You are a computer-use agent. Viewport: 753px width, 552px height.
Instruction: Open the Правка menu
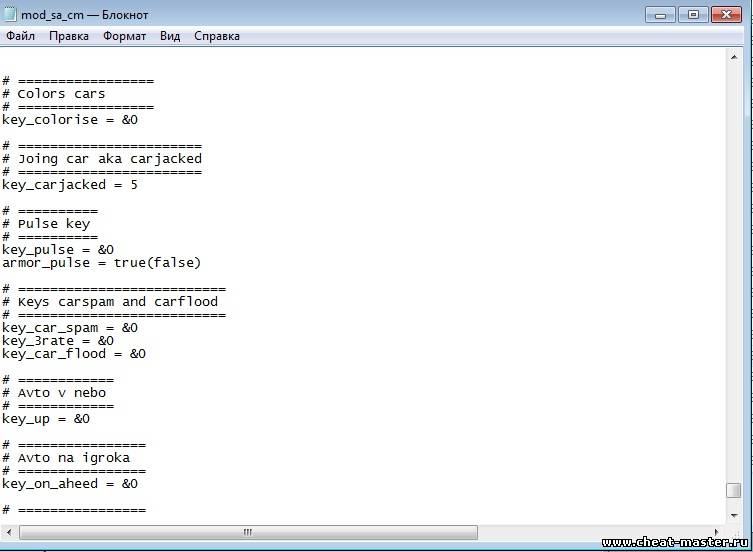coord(68,36)
